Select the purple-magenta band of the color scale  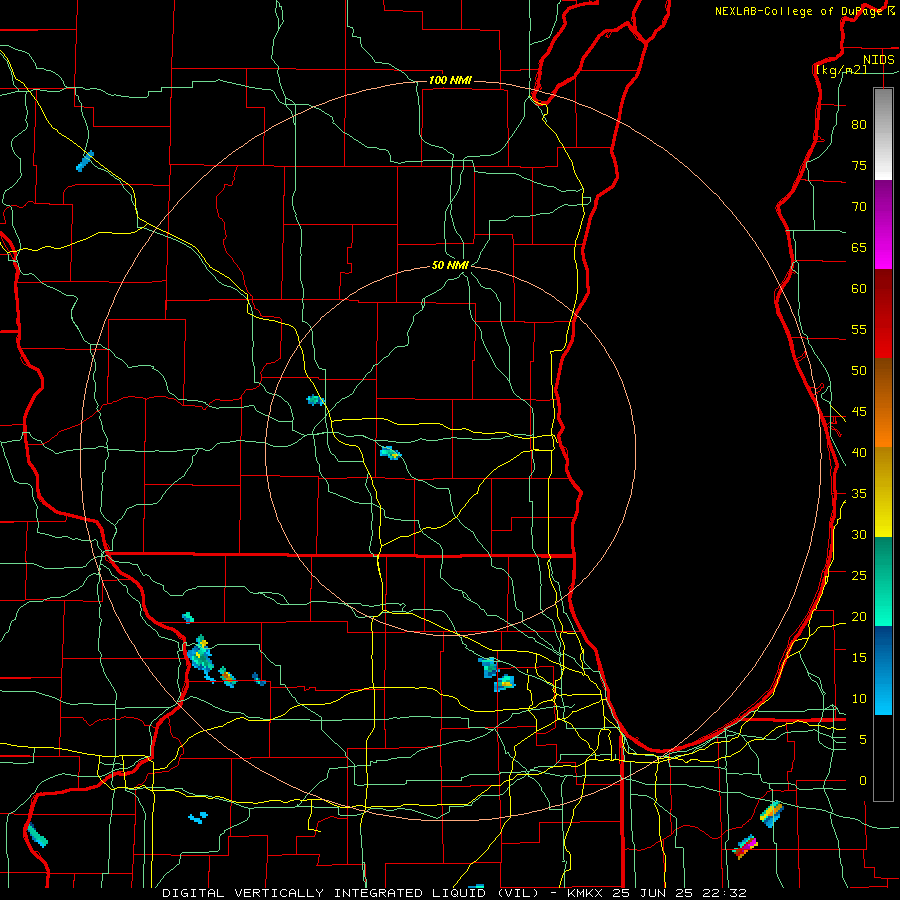(883, 224)
